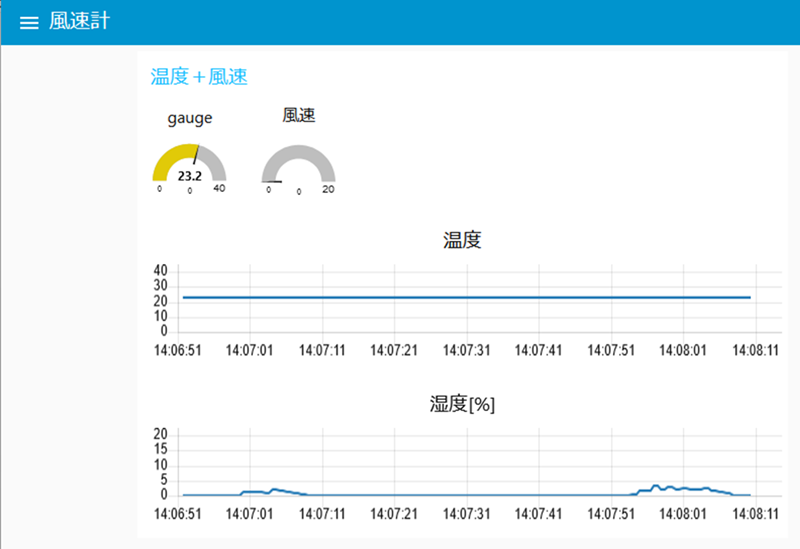Click the flat blue temperature chart line
The image size is (800, 549).
465,297
